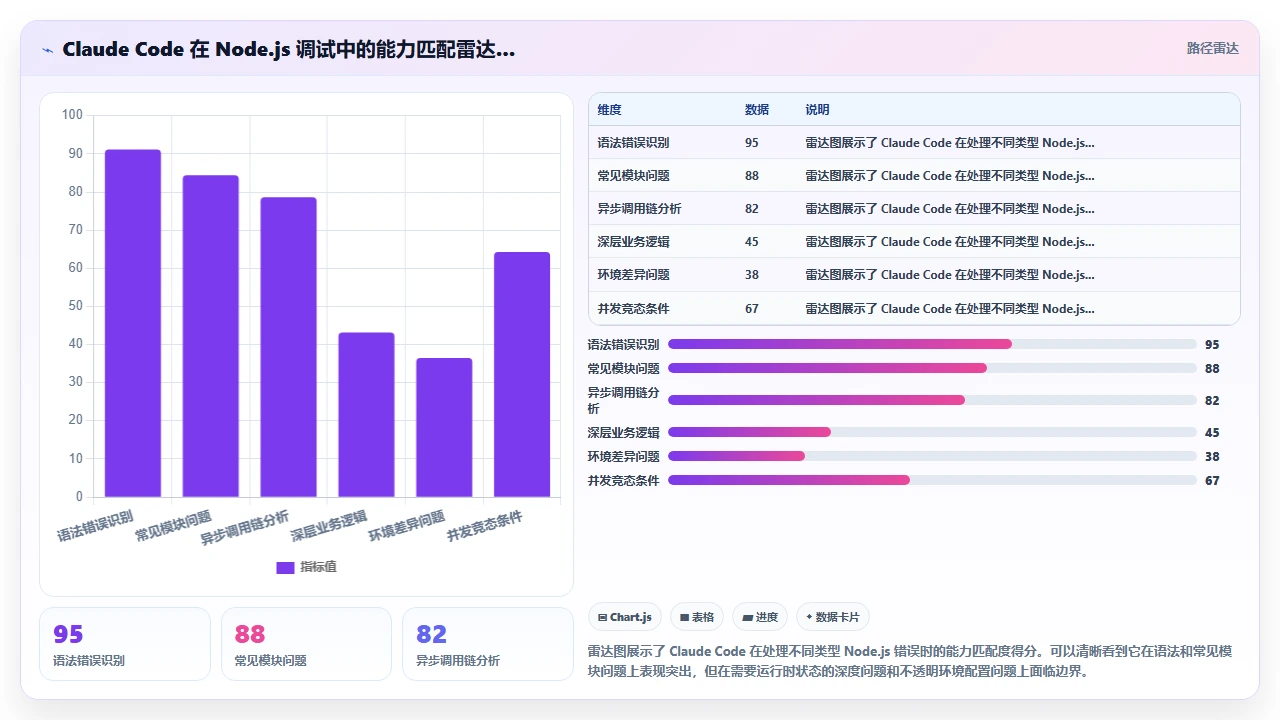
Task: Click table value 38
Action: pyautogui.click(x=752, y=275)
